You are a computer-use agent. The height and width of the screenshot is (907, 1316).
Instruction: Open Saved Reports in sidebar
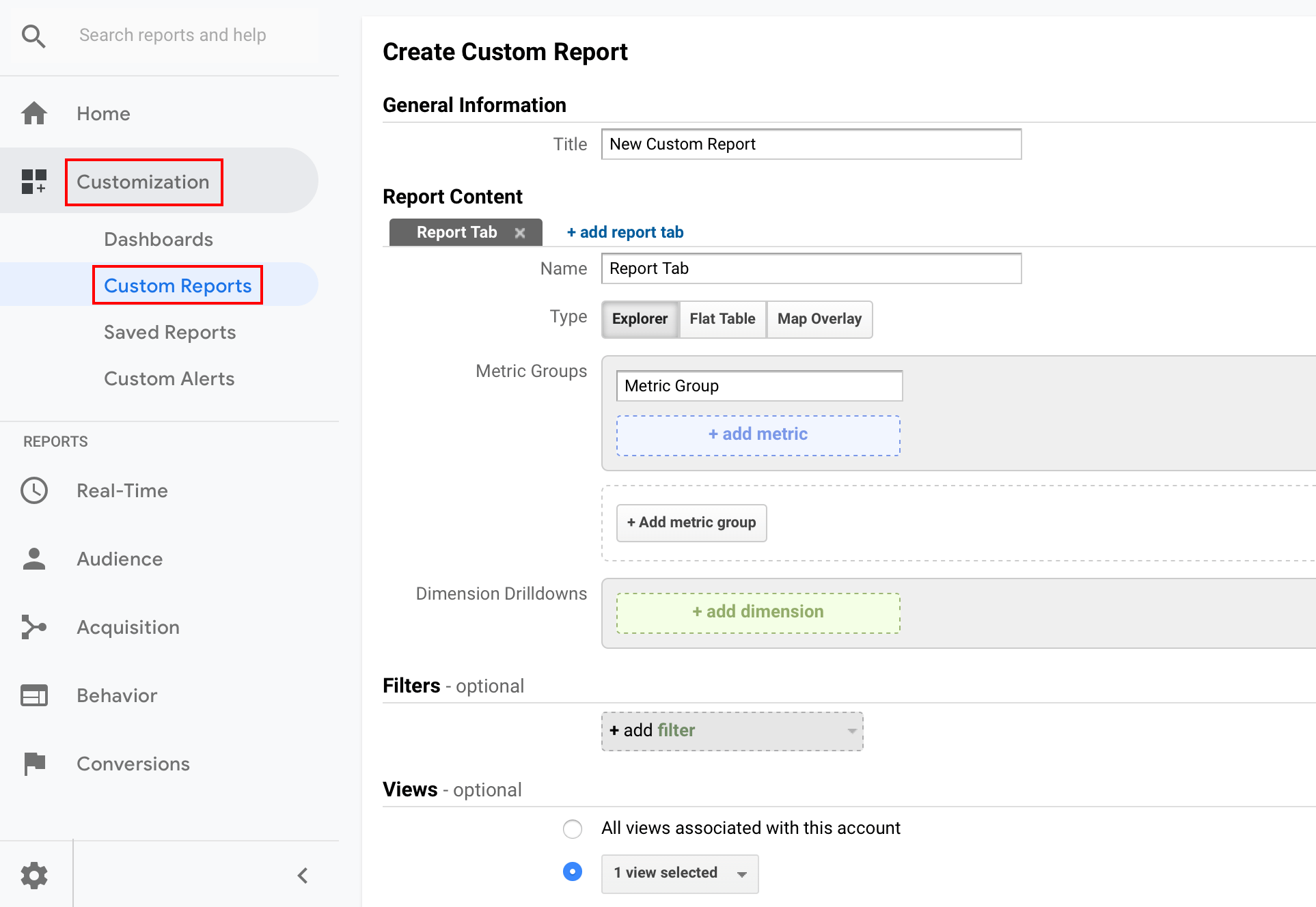click(169, 333)
